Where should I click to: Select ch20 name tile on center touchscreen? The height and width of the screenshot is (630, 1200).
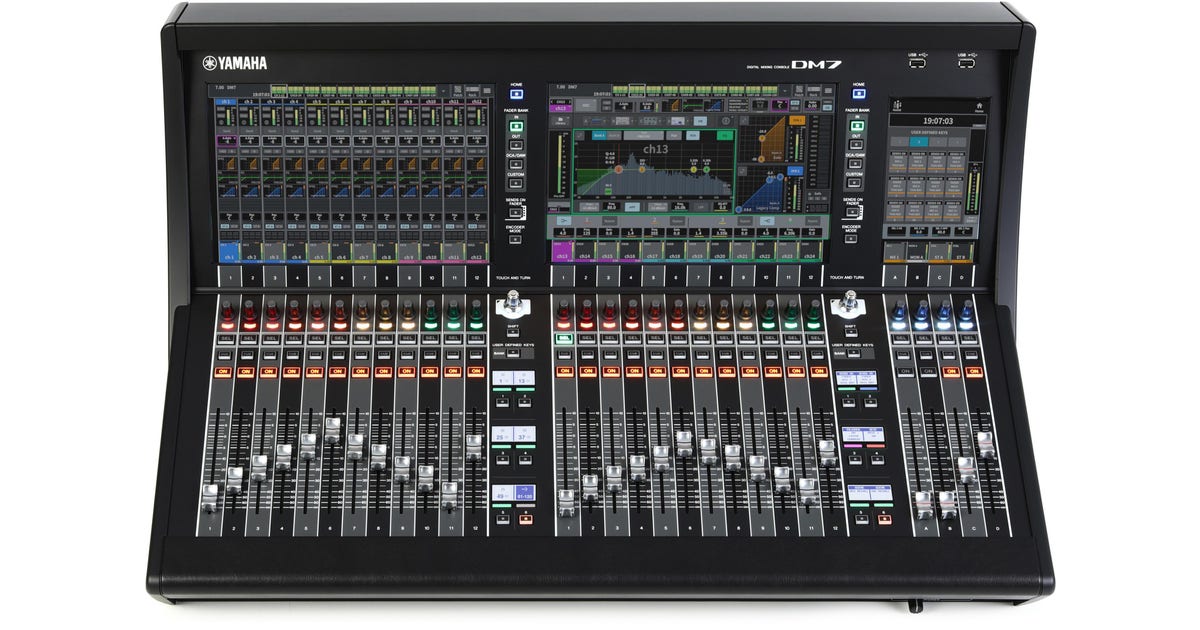point(719,252)
